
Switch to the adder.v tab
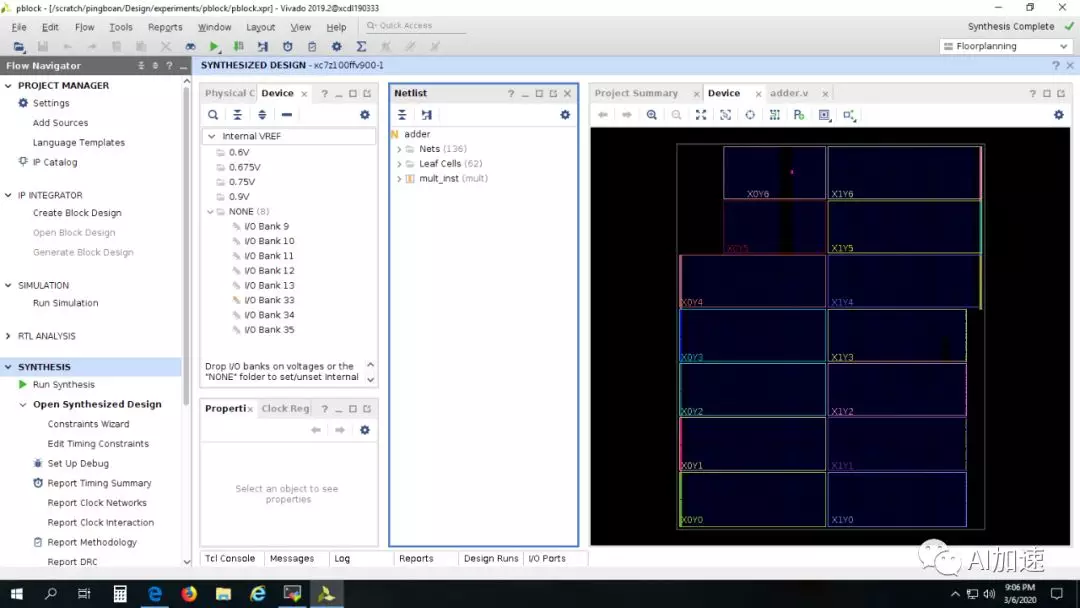[788, 93]
